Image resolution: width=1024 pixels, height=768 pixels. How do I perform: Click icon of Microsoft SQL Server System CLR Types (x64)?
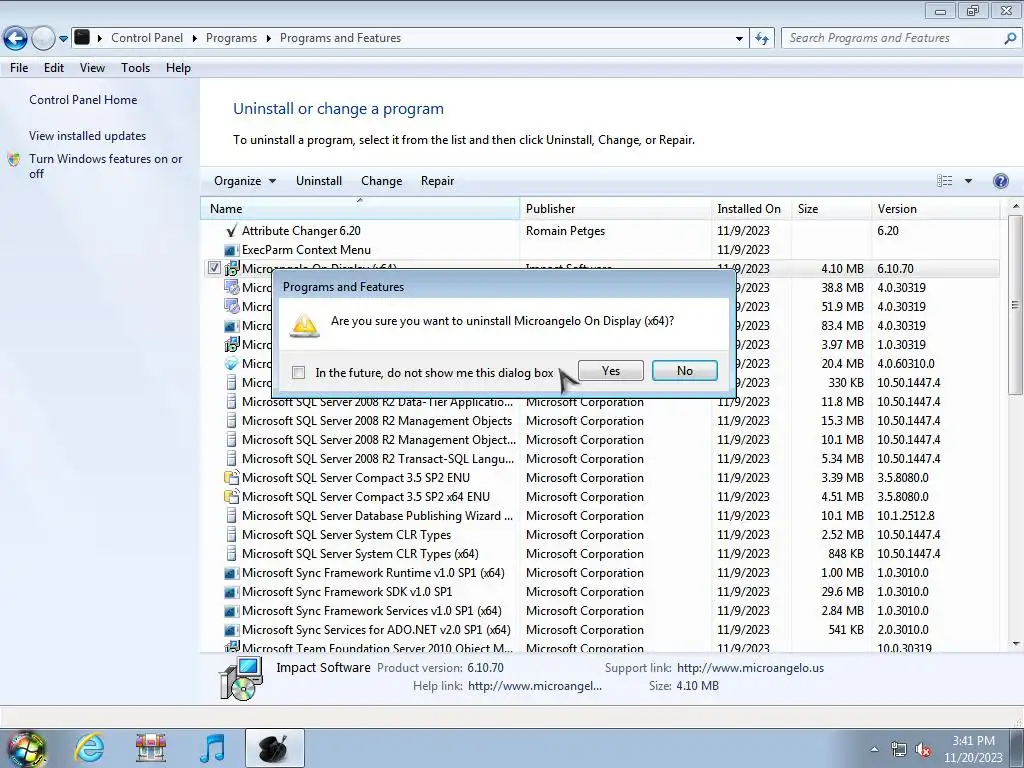click(x=231, y=554)
